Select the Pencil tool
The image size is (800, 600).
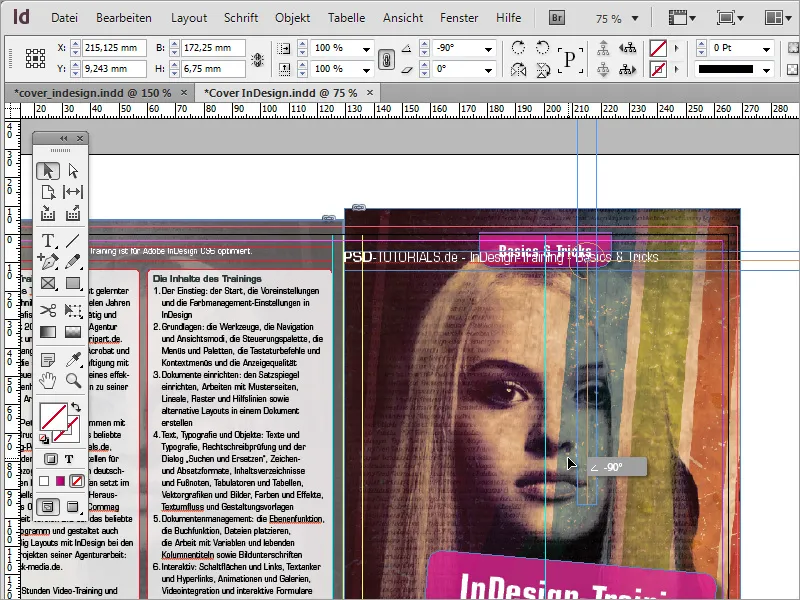73,261
